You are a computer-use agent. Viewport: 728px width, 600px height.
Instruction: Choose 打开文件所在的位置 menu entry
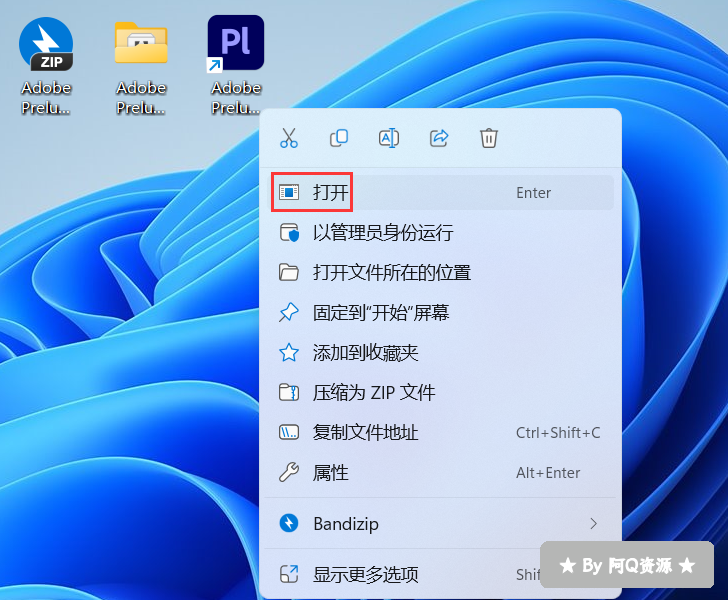440,273
